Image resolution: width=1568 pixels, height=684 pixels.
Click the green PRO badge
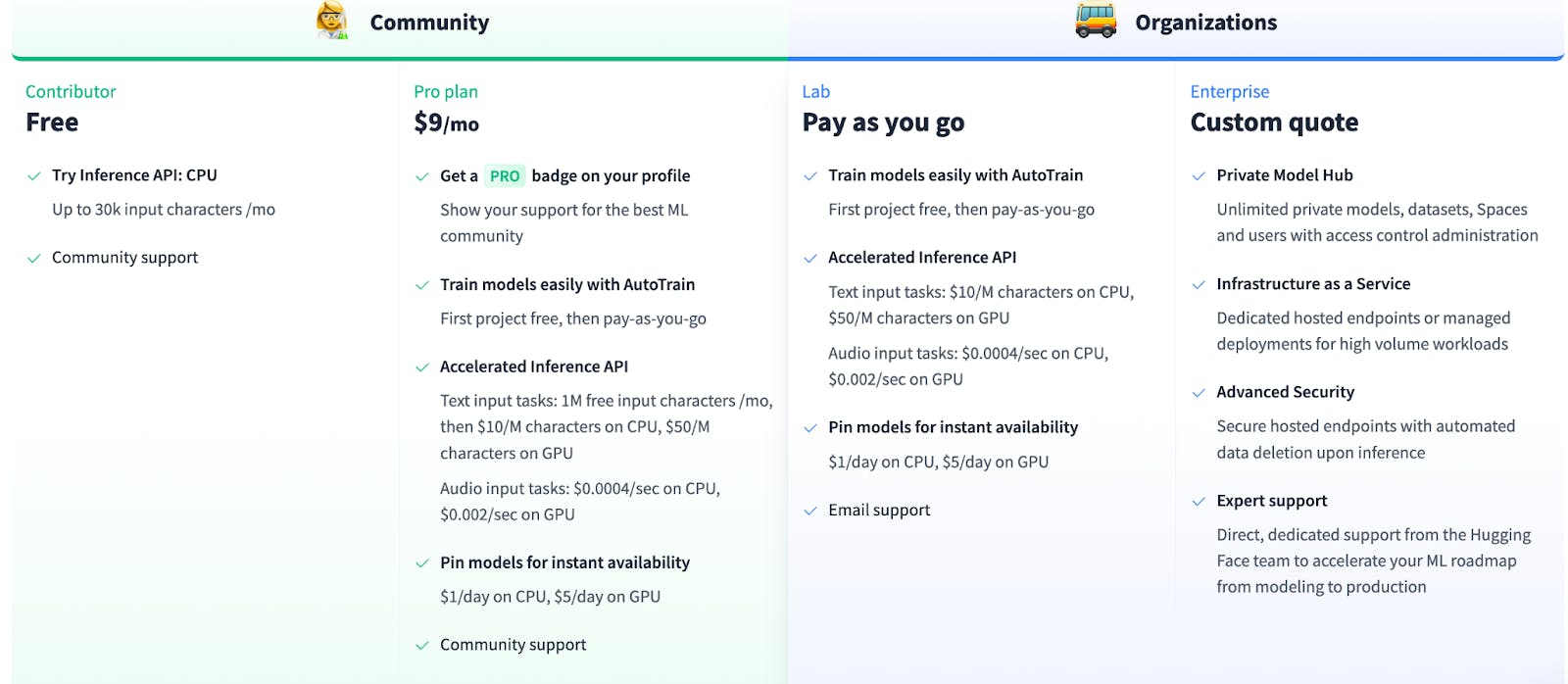(x=505, y=176)
